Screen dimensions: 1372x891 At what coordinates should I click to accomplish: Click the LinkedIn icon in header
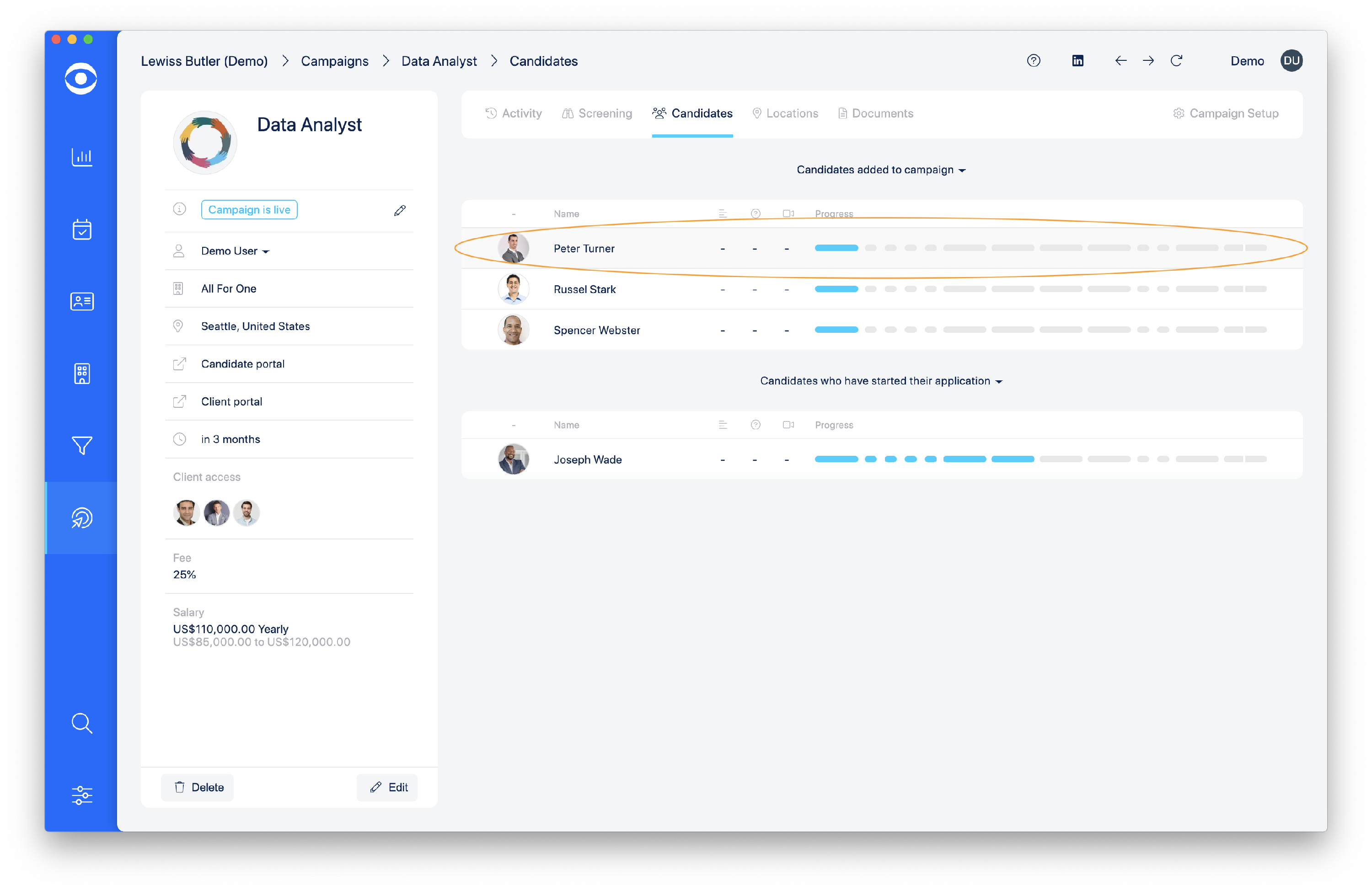[x=1077, y=60]
